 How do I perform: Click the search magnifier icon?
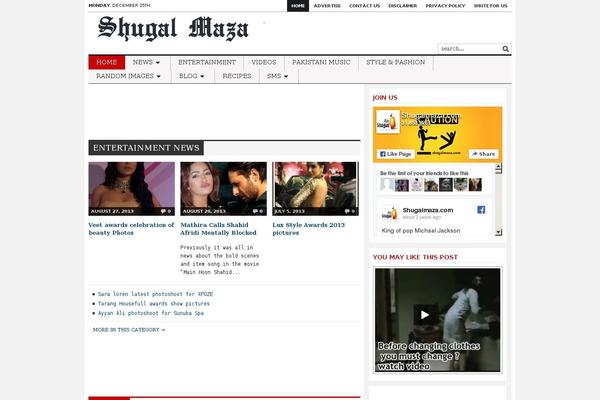(x=505, y=49)
